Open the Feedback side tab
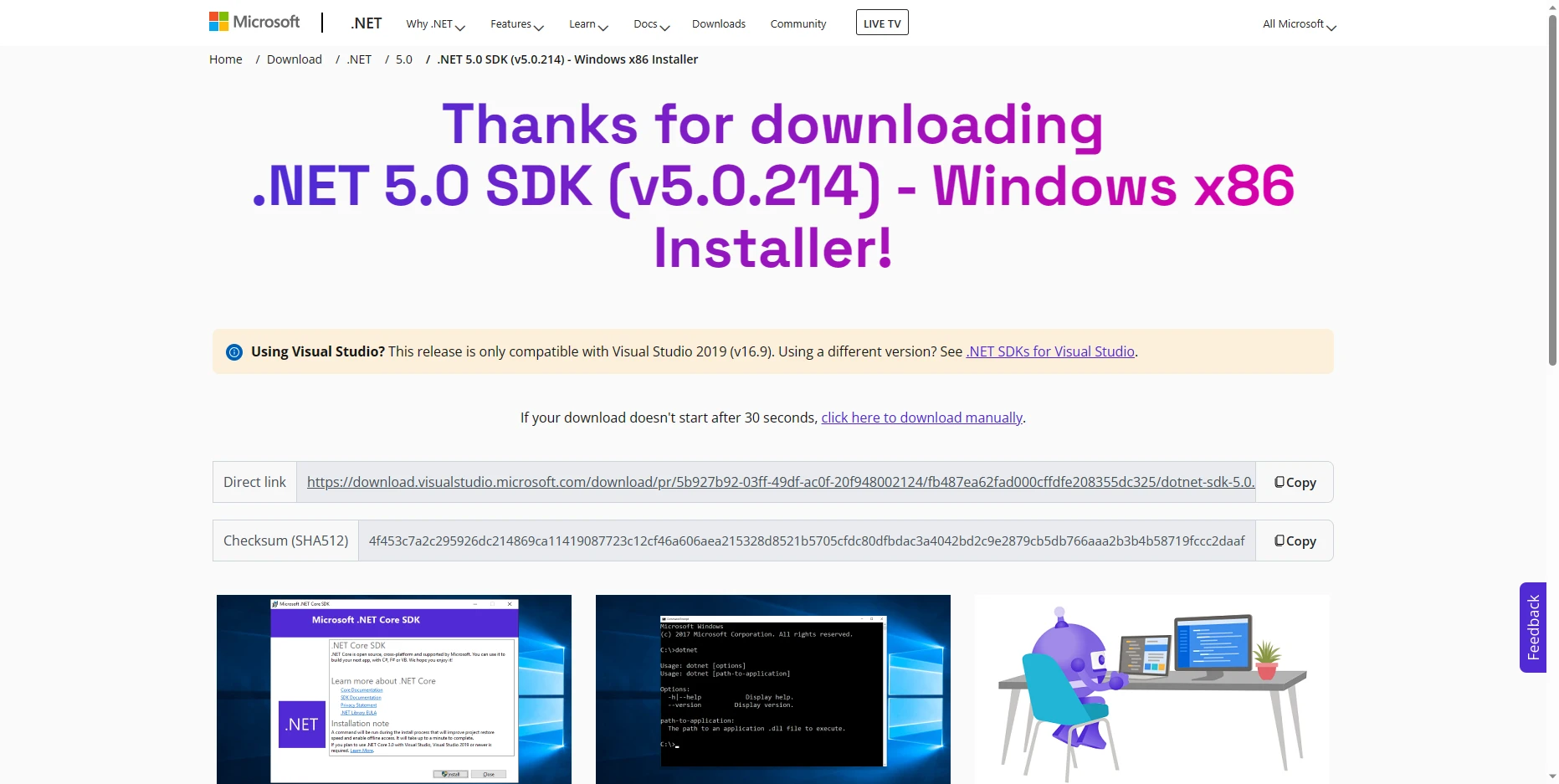 coord(1533,628)
